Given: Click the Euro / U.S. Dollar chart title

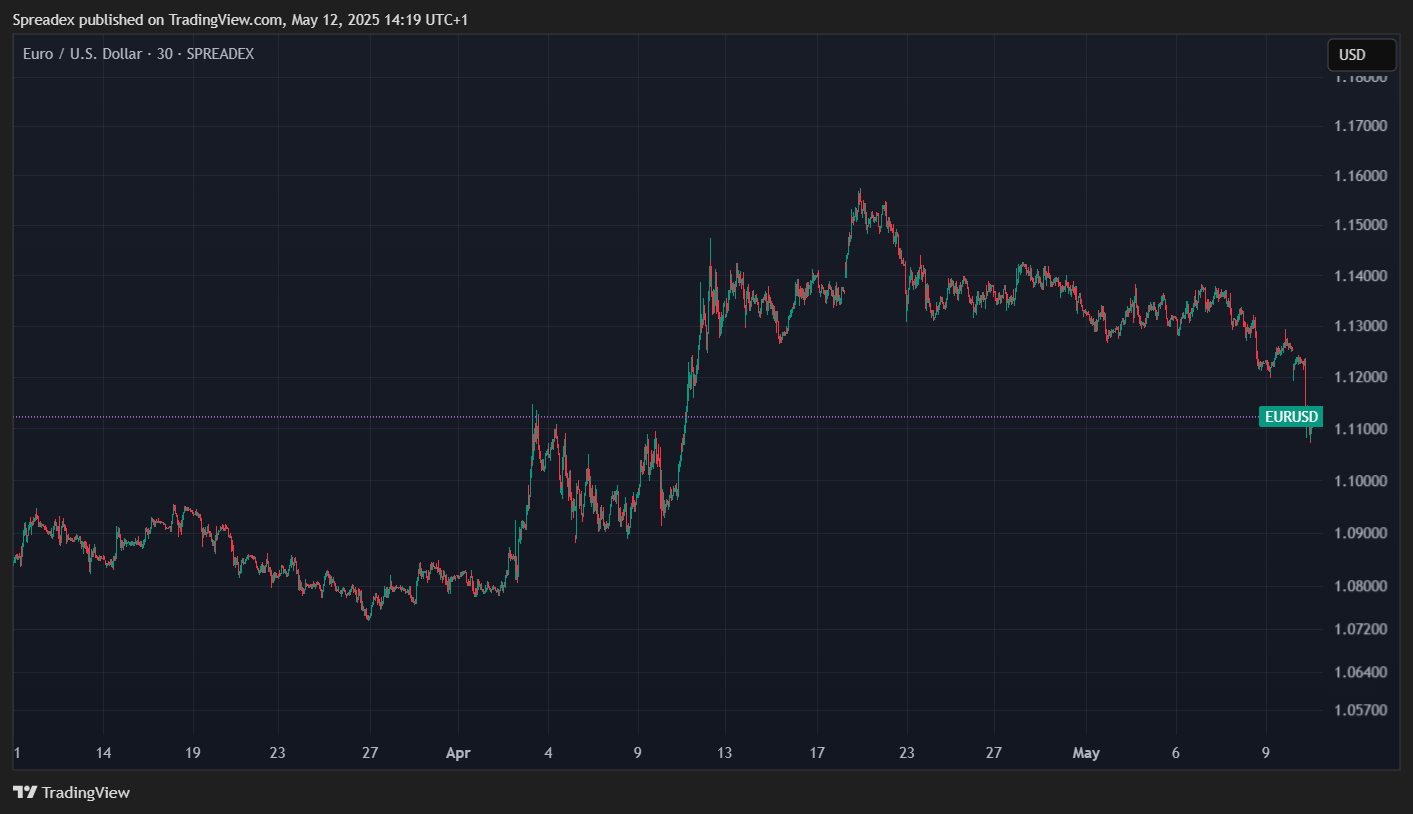Looking at the screenshot, I should [139, 54].
